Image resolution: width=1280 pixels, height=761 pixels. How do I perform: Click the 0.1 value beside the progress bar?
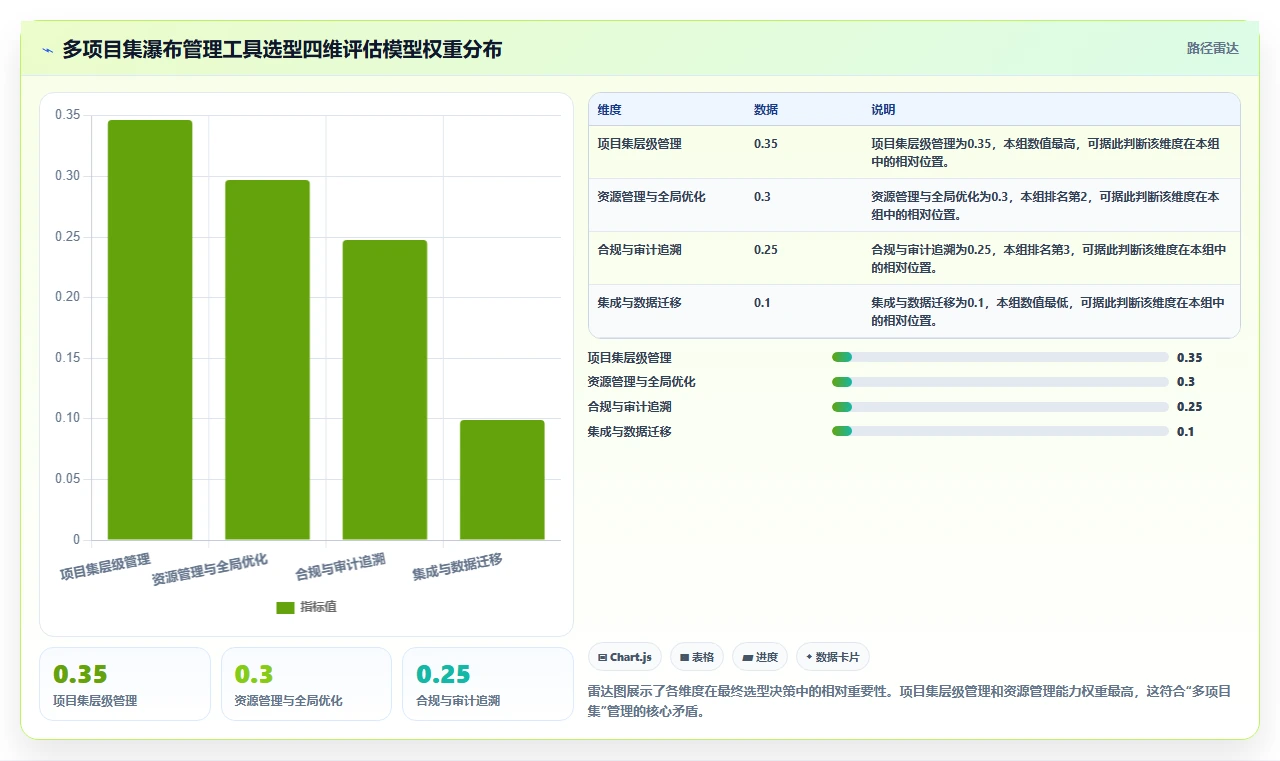1185,432
